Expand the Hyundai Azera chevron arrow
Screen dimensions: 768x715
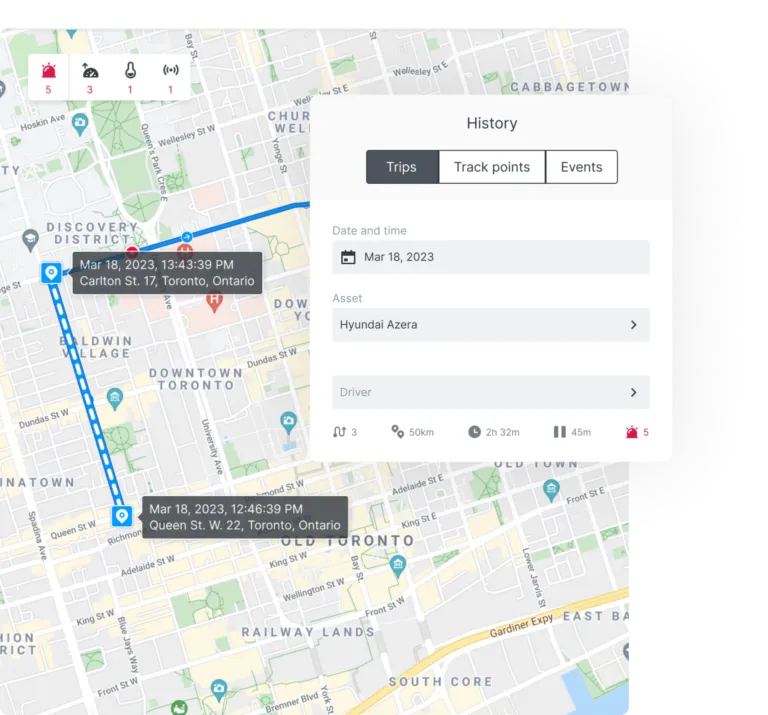[x=633, y=325]
